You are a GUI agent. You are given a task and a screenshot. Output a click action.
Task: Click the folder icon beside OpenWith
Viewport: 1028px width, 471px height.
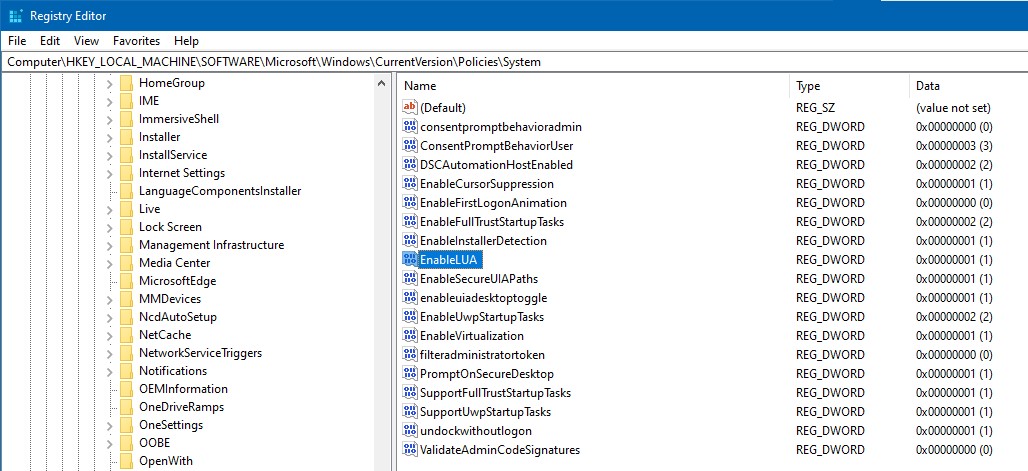[126, 461]
